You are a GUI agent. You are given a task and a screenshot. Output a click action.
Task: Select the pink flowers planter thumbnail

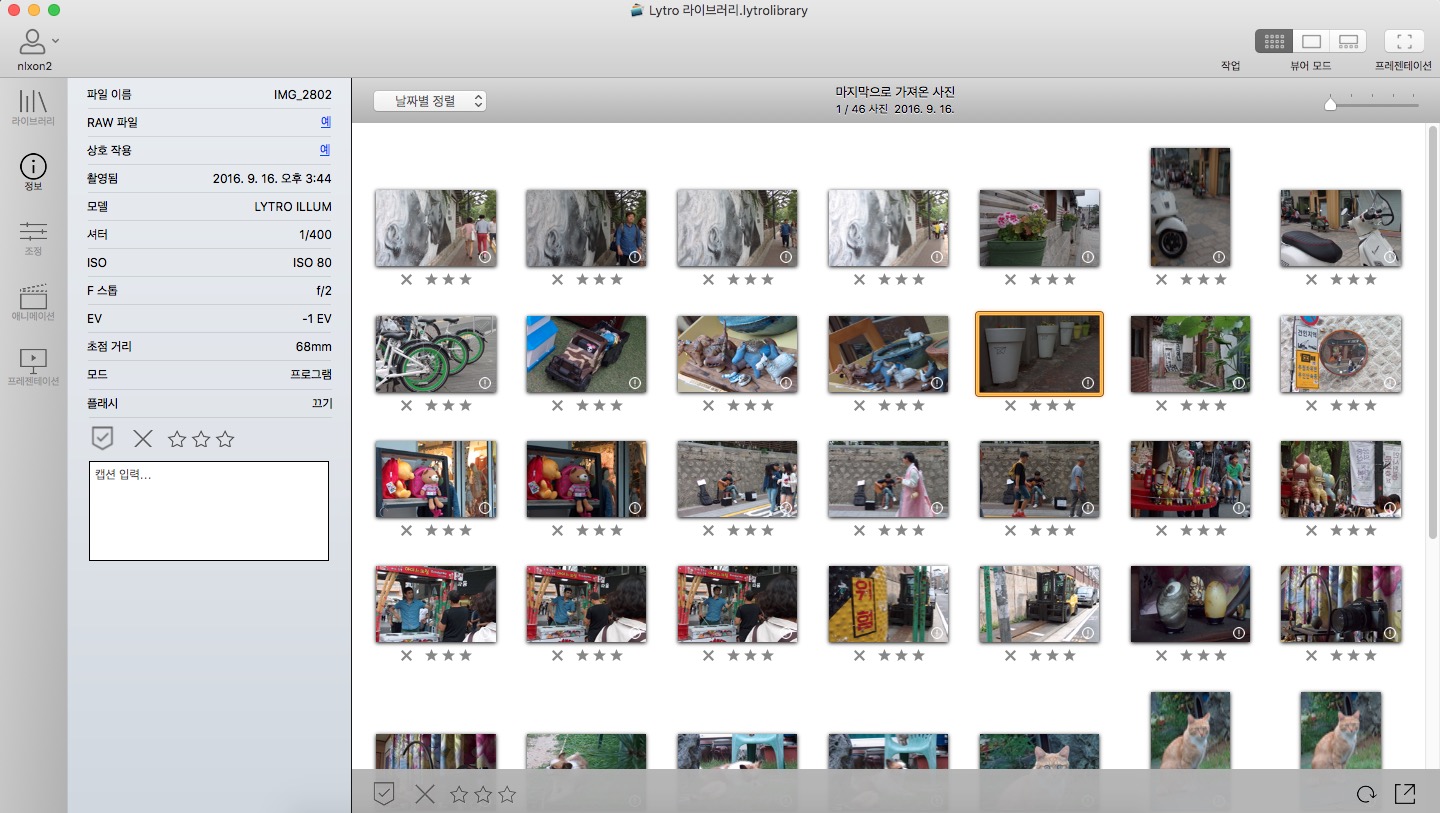(1039, 228)
